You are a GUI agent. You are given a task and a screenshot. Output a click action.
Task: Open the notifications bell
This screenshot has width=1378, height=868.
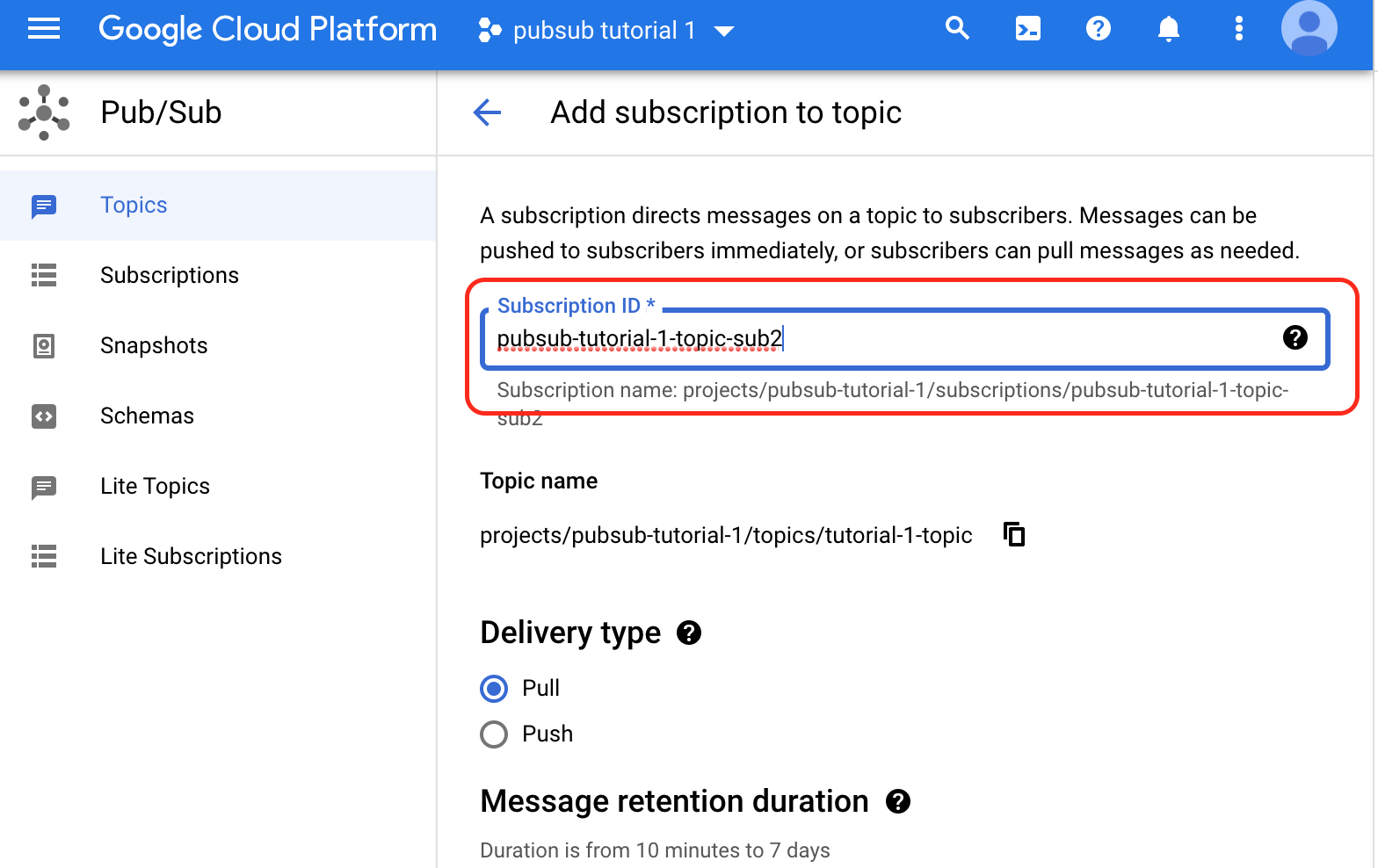[1168, 29]
